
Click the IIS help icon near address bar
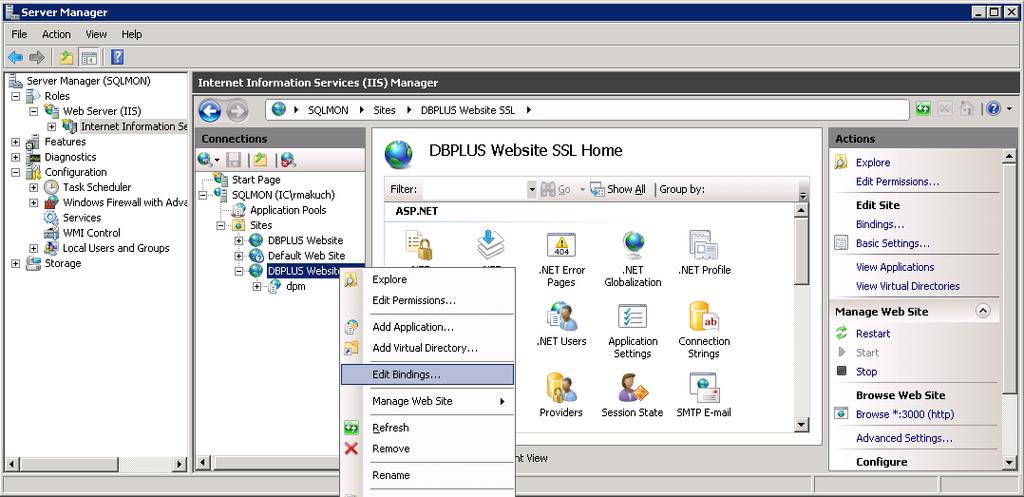[x=993, y=109]
